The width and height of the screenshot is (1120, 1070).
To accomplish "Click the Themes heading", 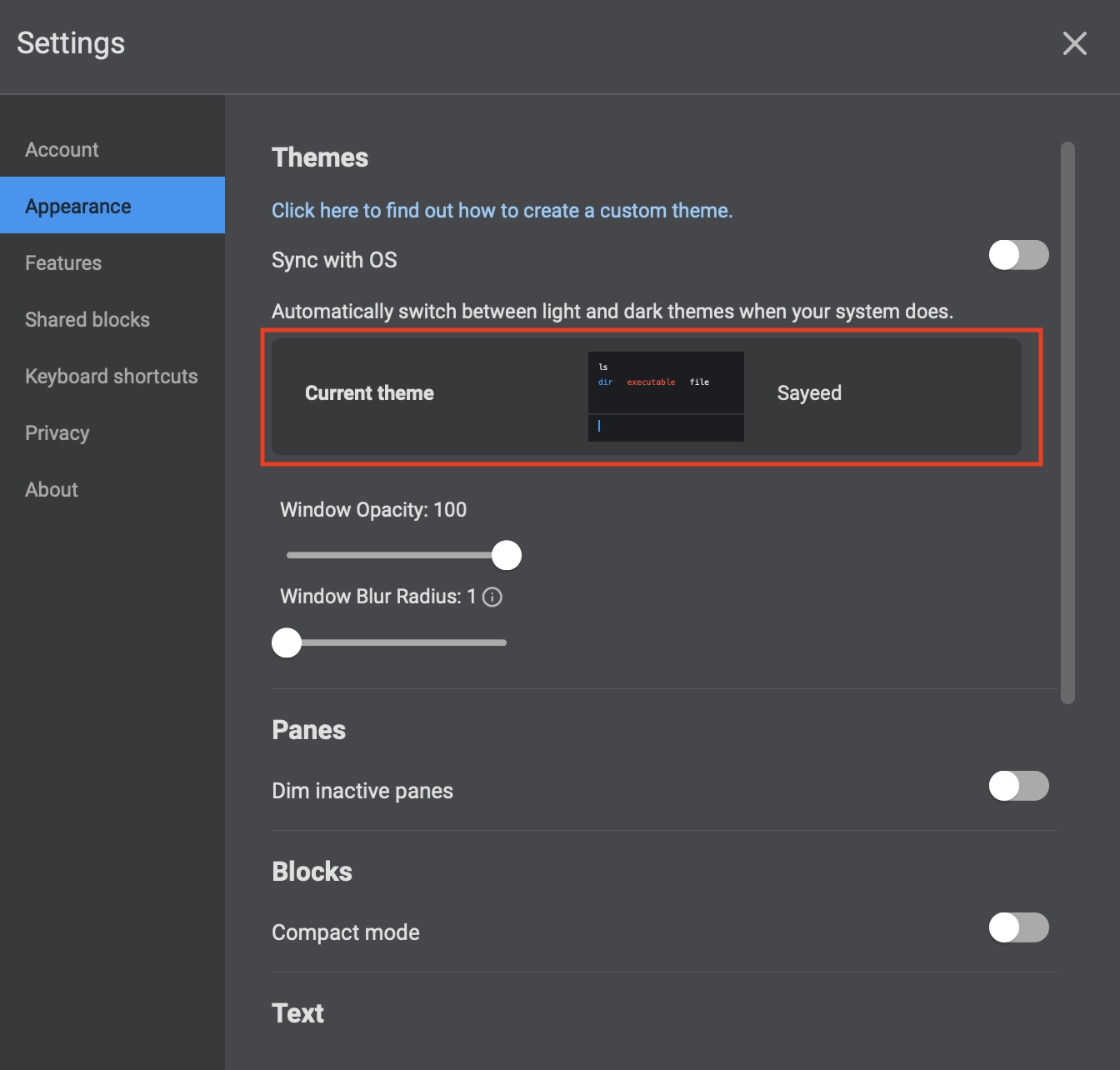I will 320,157.
